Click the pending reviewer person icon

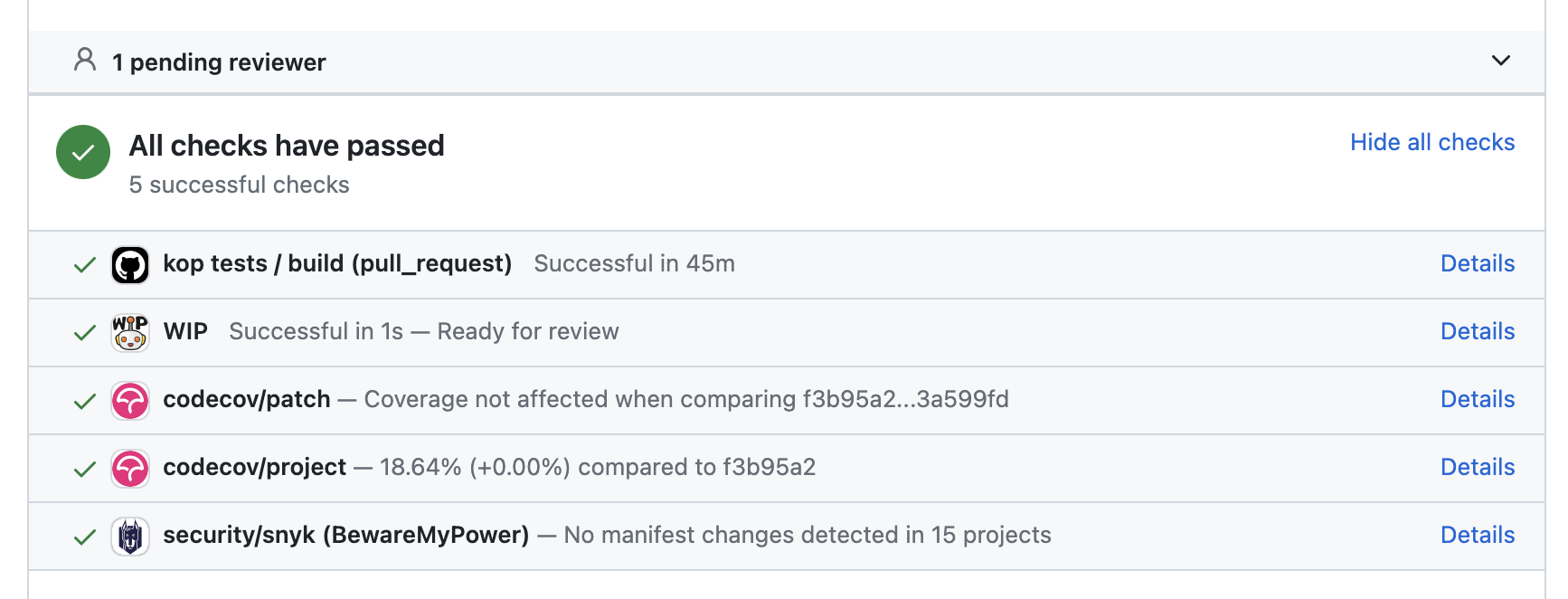[x=85, y=61]
